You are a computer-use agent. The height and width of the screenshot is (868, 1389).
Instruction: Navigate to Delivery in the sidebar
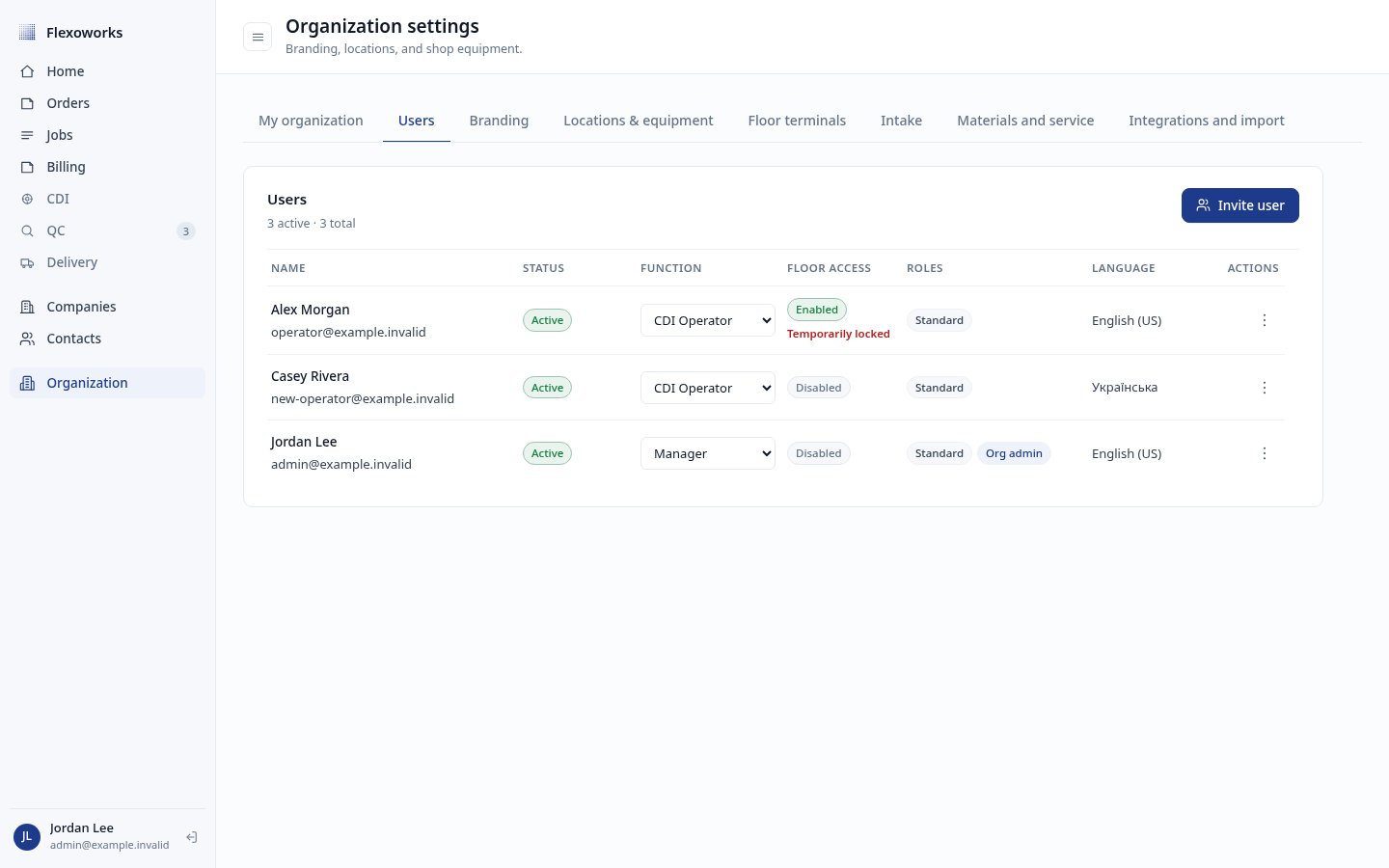coord(107,262)
